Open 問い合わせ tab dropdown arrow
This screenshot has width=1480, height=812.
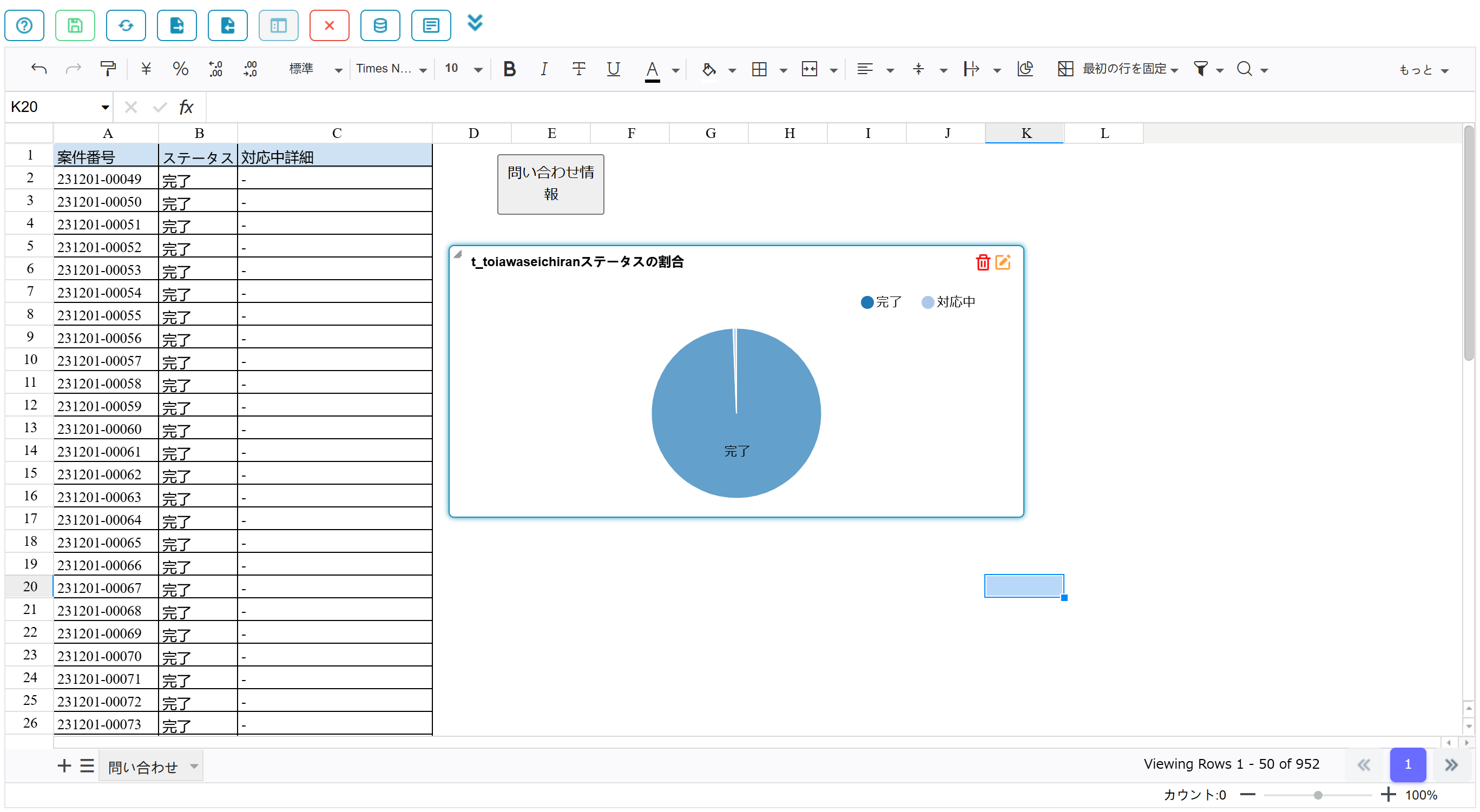[x=194, y=766]
